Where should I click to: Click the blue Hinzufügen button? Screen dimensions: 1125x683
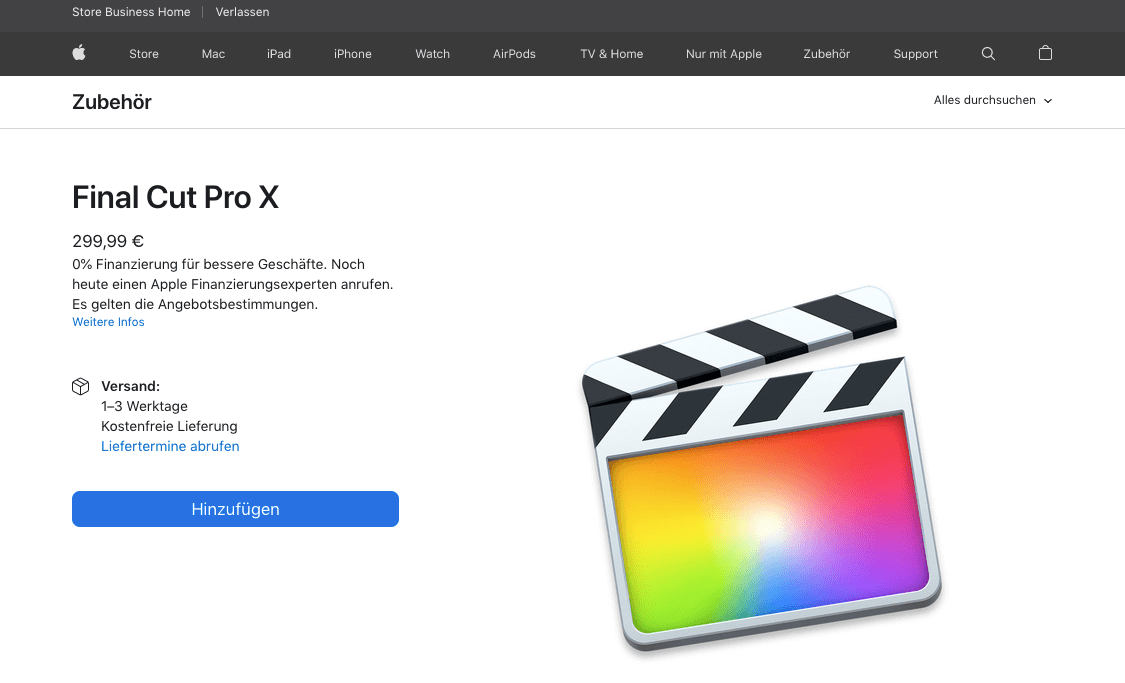(x=235, y=509)
